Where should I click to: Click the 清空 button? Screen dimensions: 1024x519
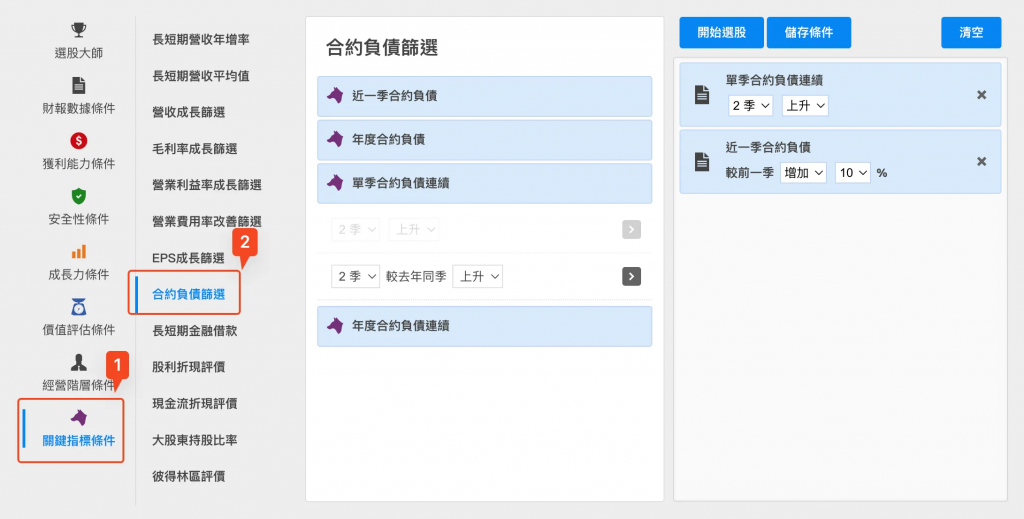click(x=970, y=32)
